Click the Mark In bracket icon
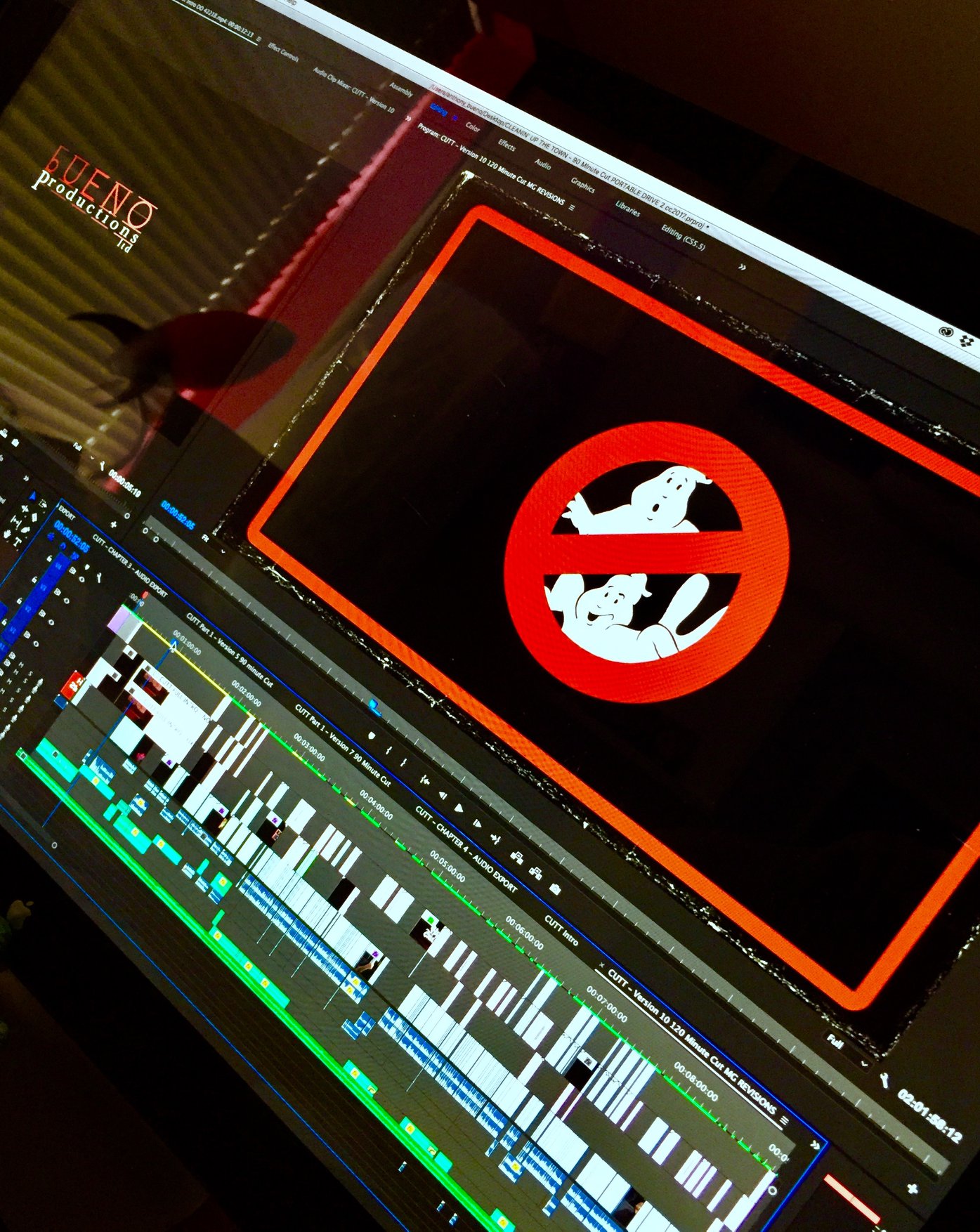This screenshot has width=980, height=1232. point(388,751)
